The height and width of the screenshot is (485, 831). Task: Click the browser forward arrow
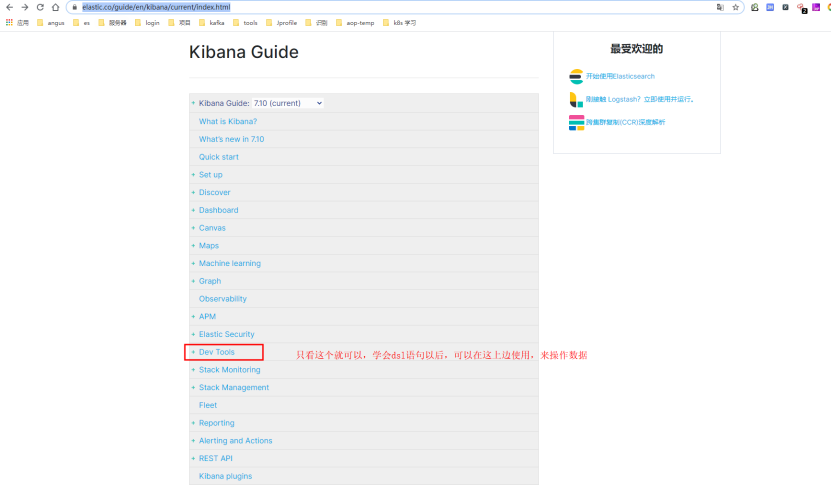(24, 7)
